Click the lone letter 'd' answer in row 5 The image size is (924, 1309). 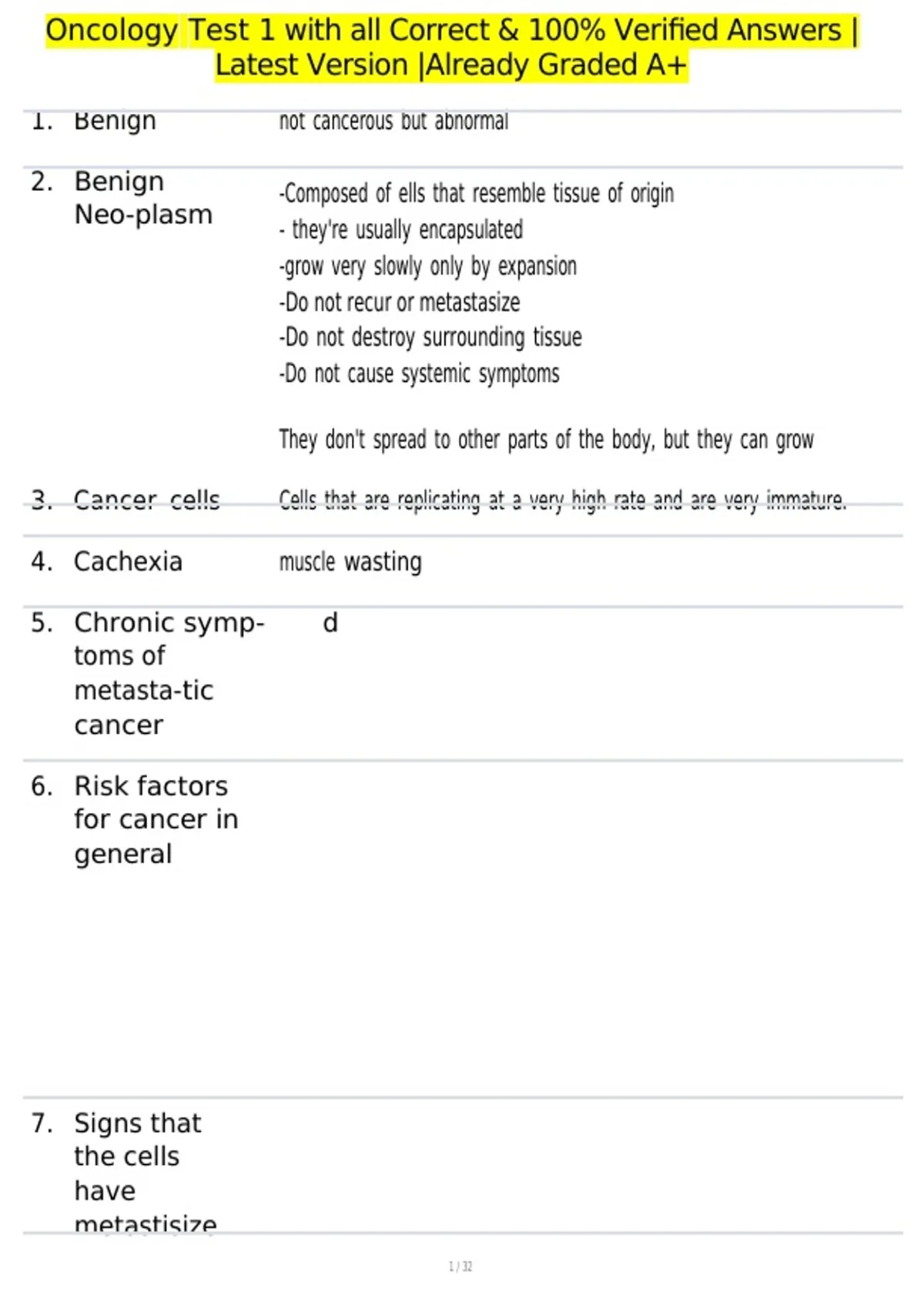[330, 622]
